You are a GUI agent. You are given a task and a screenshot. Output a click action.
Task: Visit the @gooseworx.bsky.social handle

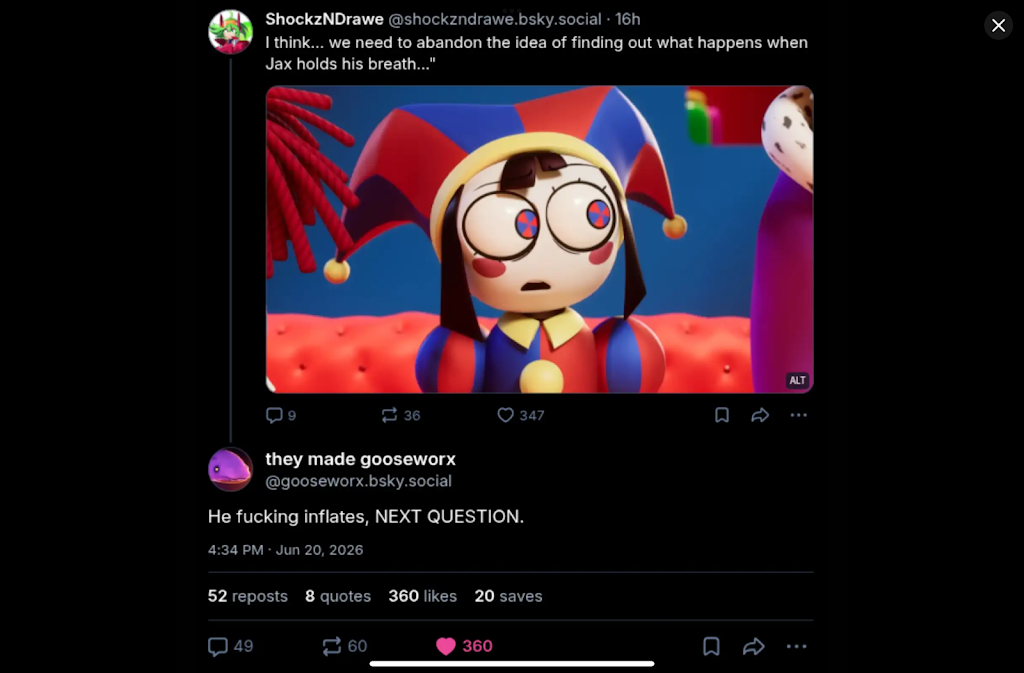(x=359, y=481)
